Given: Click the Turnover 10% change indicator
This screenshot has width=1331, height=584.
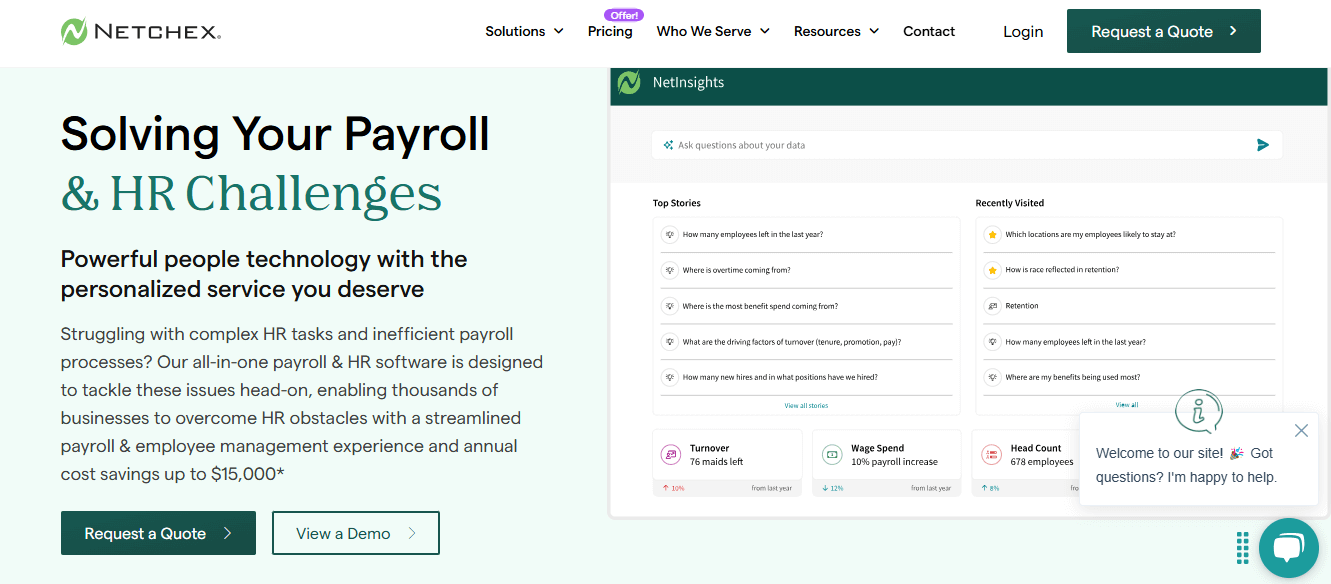Looking at the screenshot, I should [673, 488].
